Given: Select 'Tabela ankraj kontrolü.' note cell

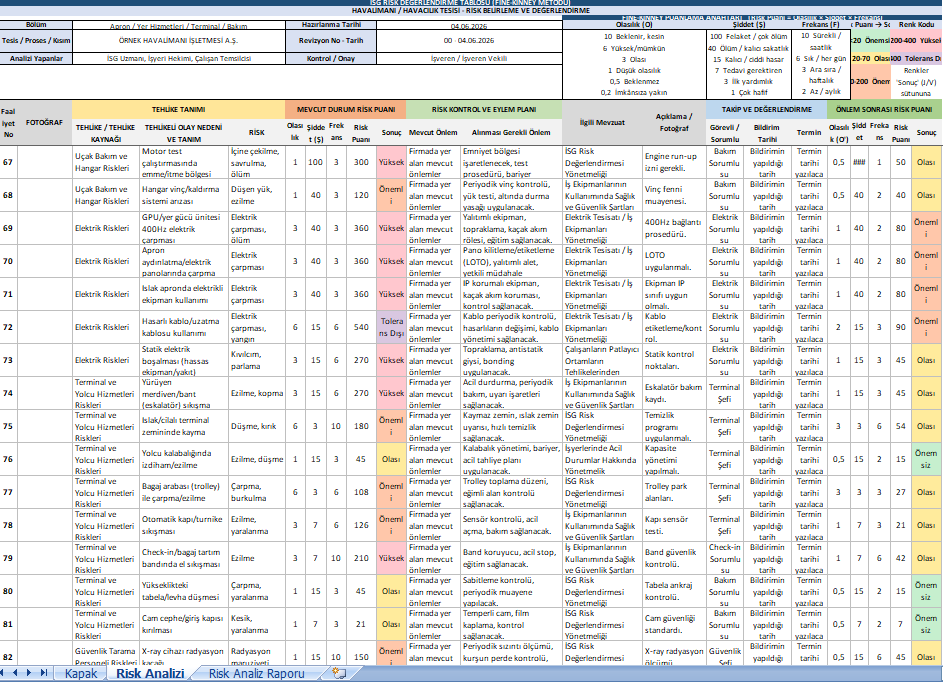Looking at the screenshot, I should pyautogui.click(x=674, y=591).
